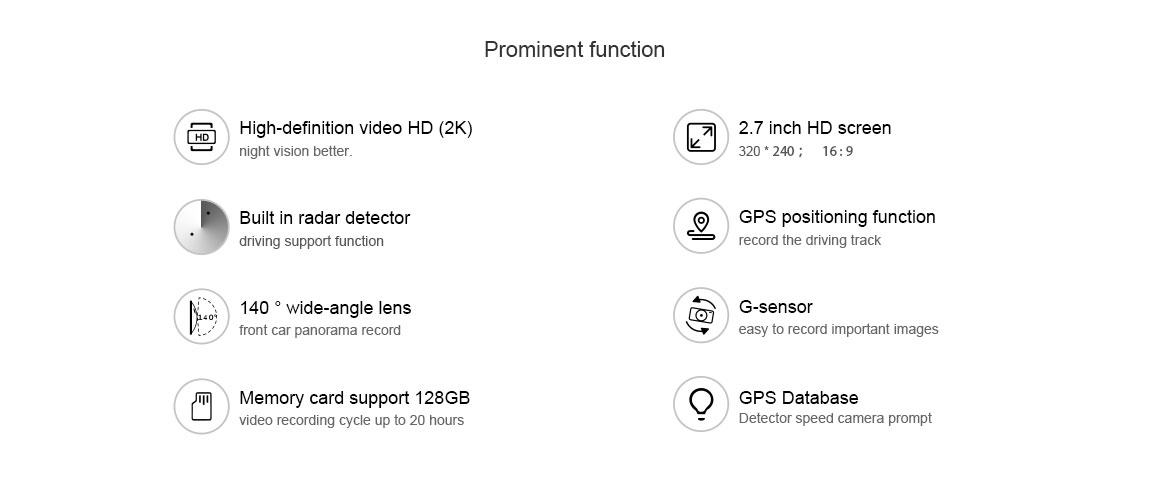Image resolution: width=1160 pixels, height=482 pixels.
Task: Select the 'G-sensor' title text
Action: click(776, 307)
